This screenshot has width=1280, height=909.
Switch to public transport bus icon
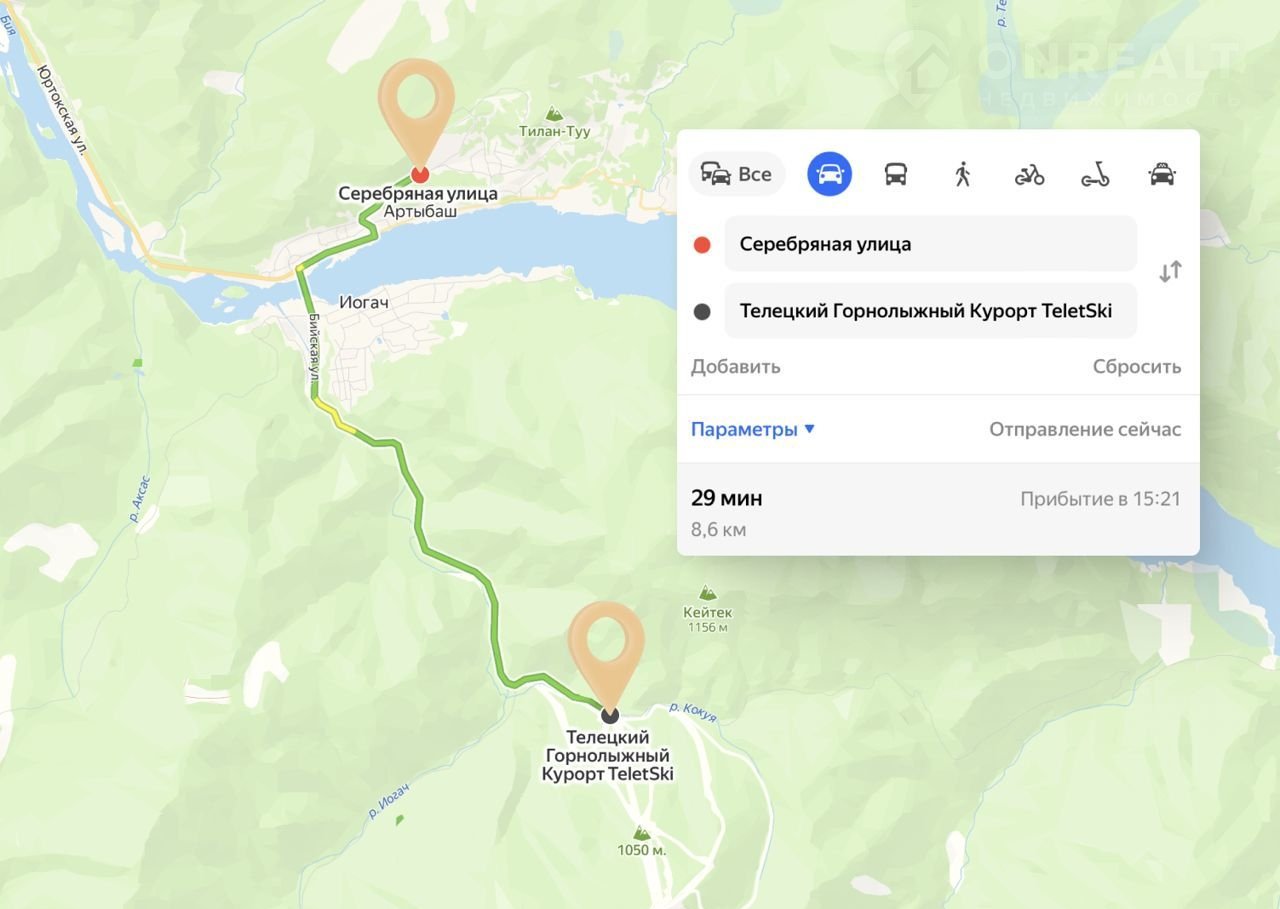pyautogui.click(x=896, y=174)
